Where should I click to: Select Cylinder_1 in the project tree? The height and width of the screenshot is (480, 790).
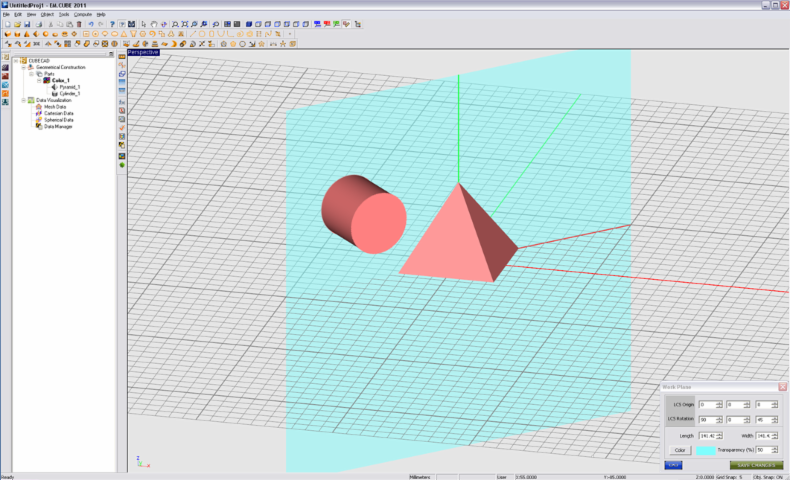69,93
